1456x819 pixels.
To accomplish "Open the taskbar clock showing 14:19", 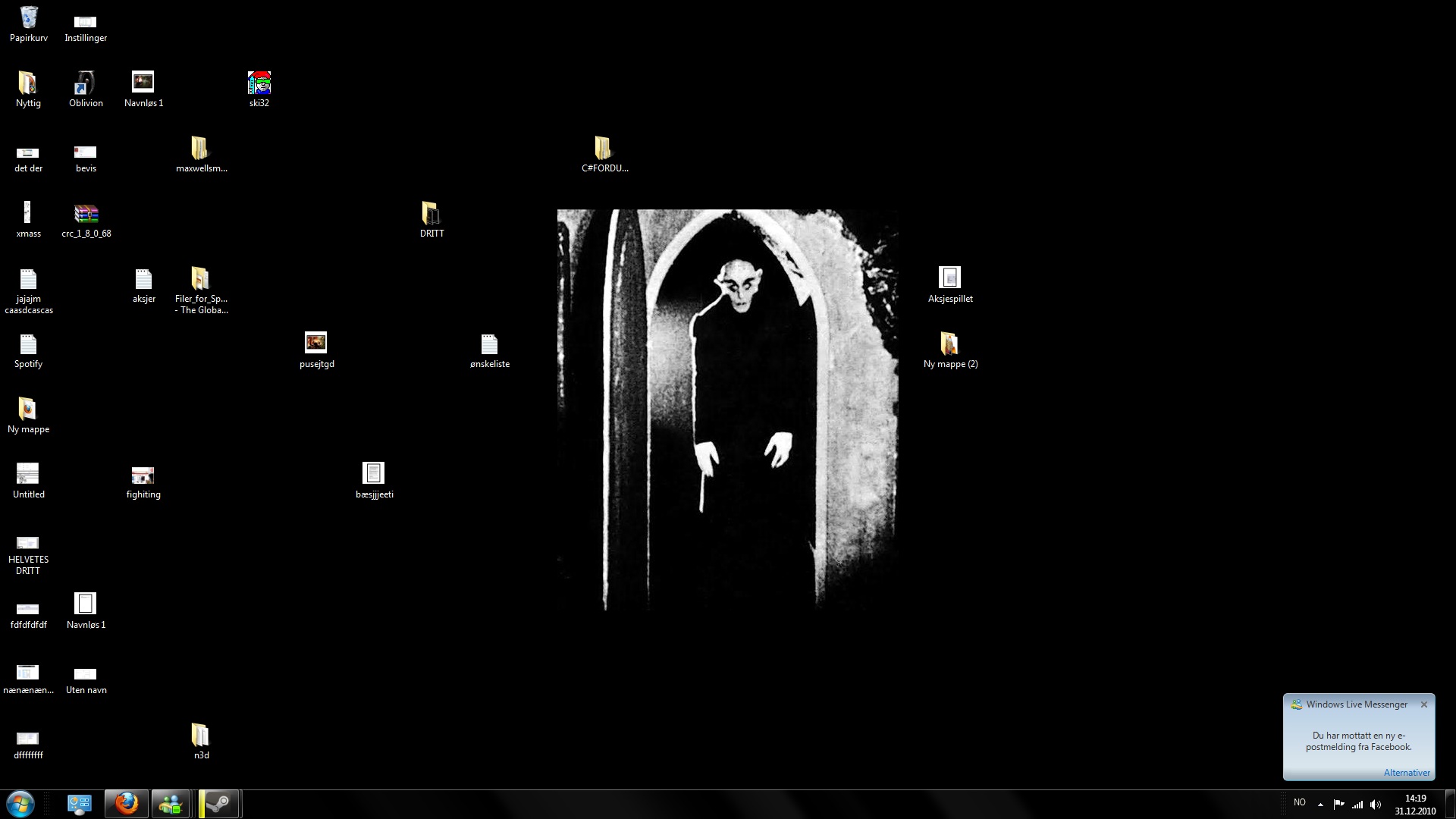I will pyautogui.click(x=1415, y=805).
